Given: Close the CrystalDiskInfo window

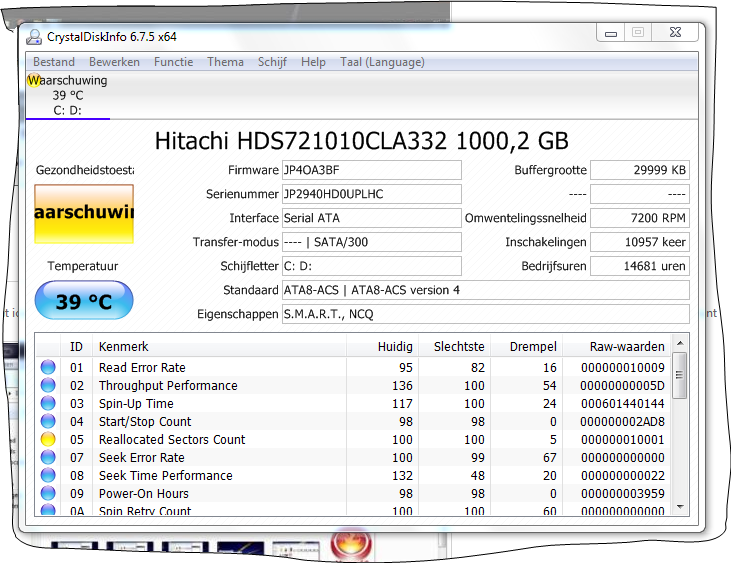Looking at the screenshot, I should pyautogui.click(x=675, y=33).
